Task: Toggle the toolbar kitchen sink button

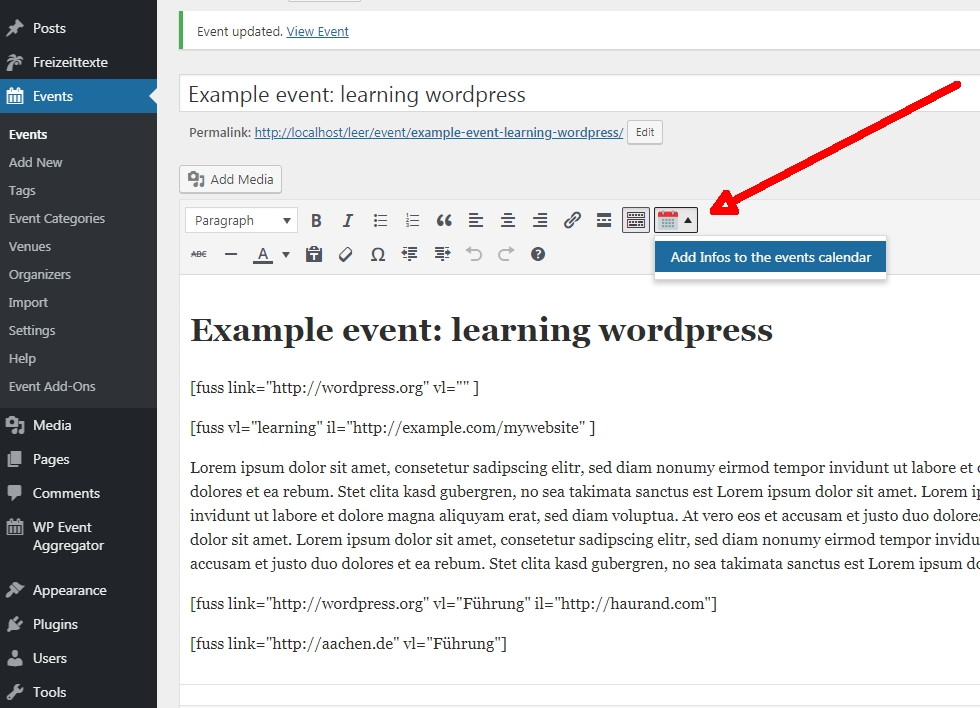Action: click(x=636, y=221)
